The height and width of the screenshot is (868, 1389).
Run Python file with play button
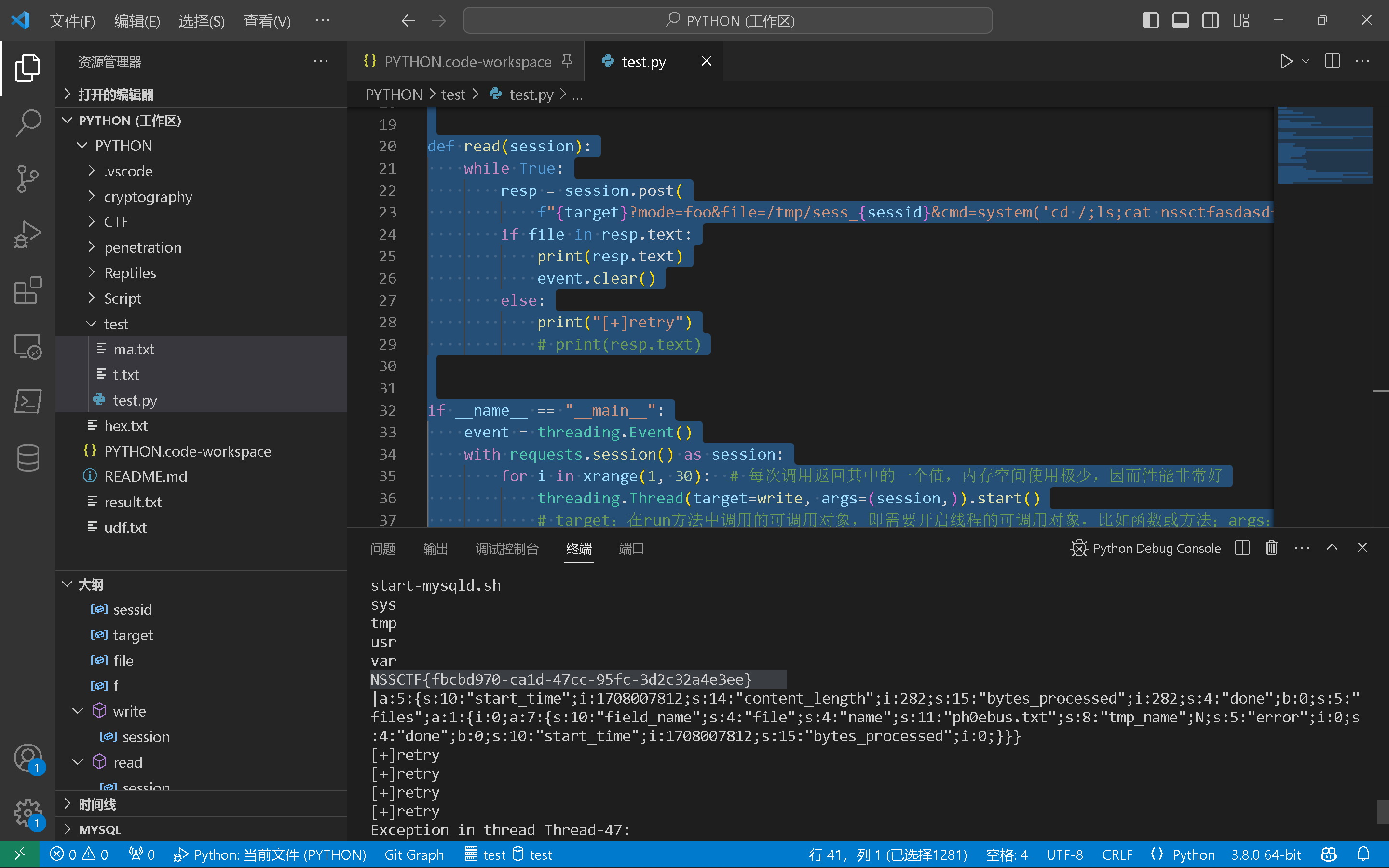coord(1286,61)
